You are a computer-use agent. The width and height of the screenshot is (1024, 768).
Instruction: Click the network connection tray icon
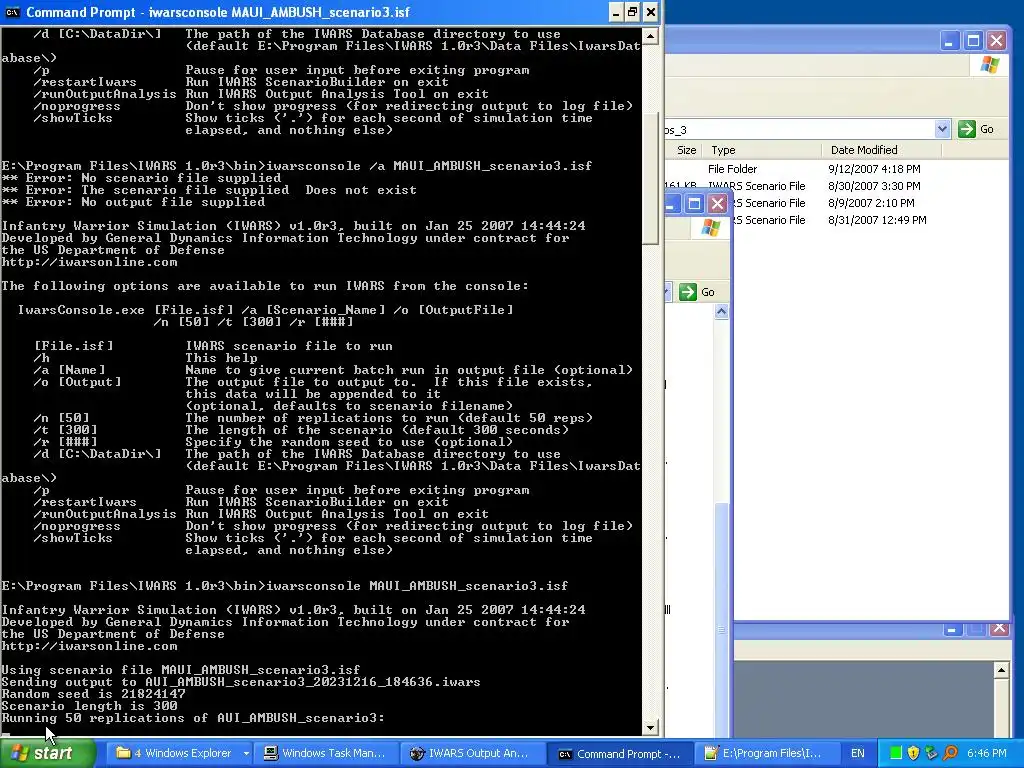[931, 753]
